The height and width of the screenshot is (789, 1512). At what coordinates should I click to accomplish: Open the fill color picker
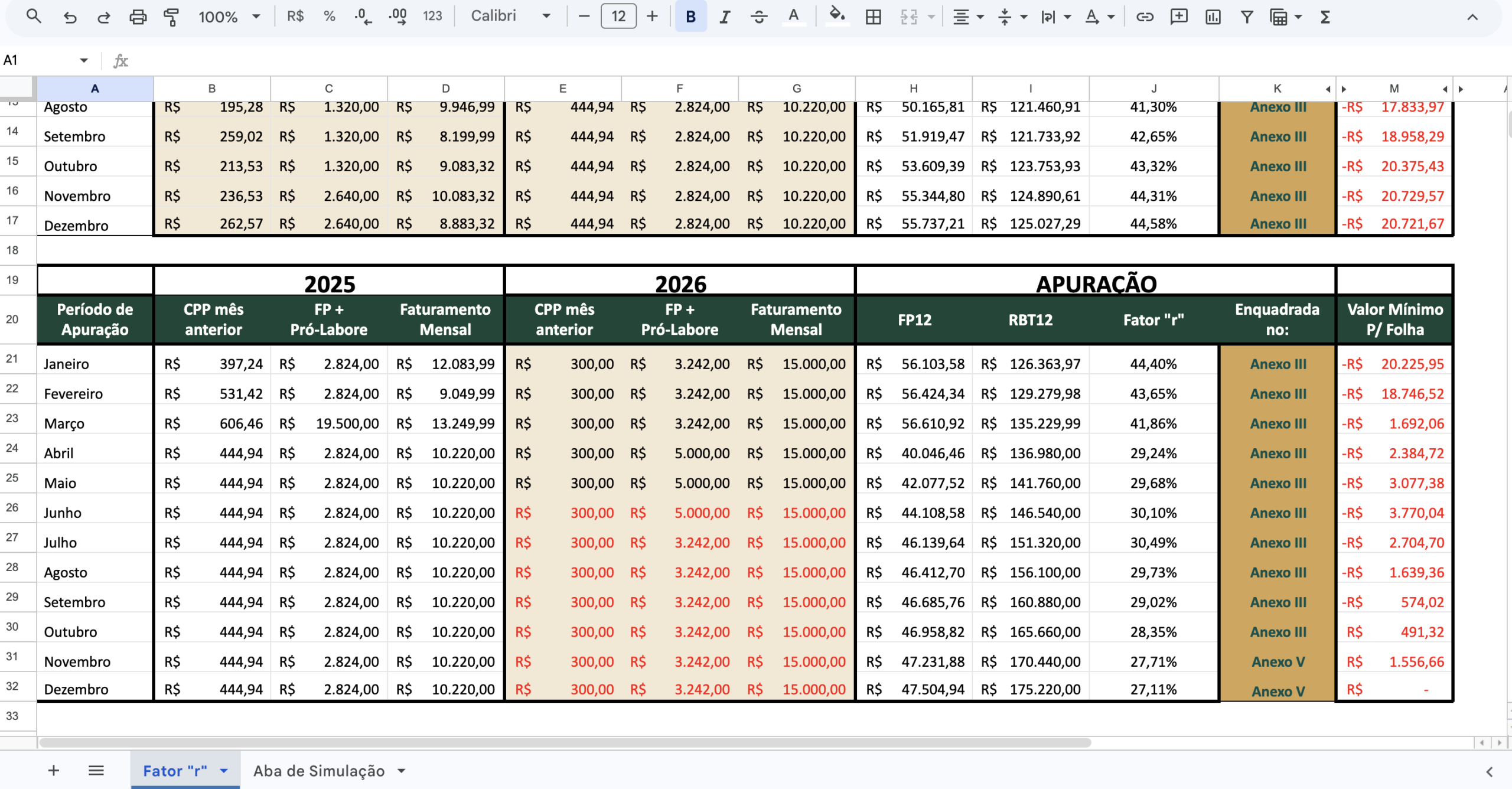click(x=836, y=17)
